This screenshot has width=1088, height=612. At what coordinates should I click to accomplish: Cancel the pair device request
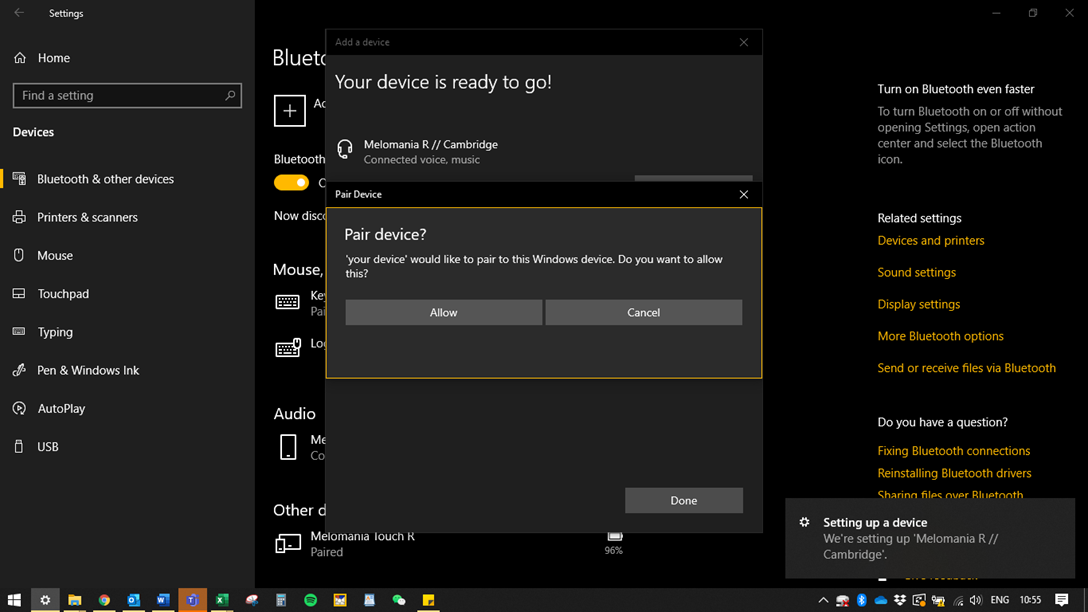coord(643,312)
